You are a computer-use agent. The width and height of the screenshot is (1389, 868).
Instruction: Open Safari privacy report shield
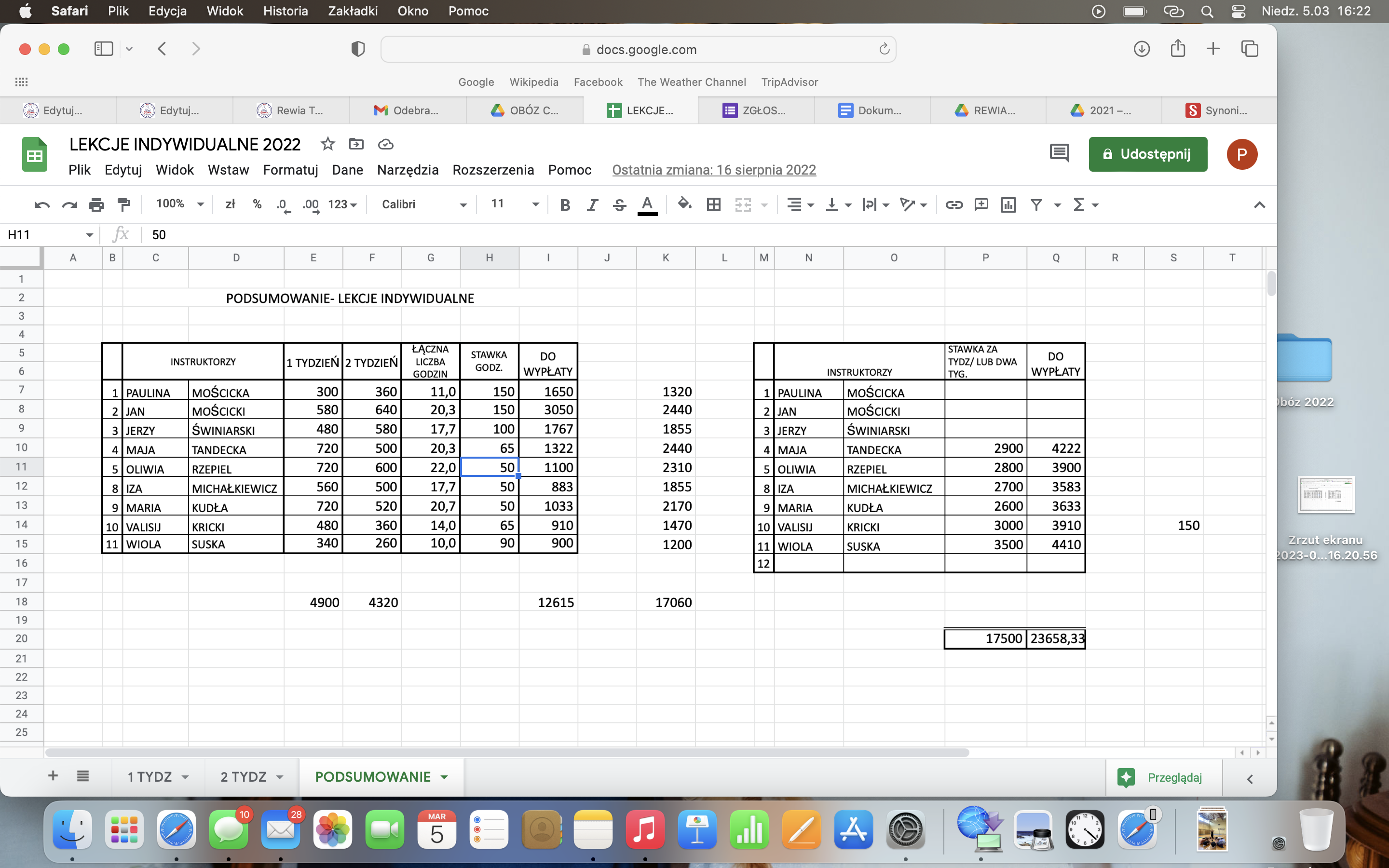357,49
